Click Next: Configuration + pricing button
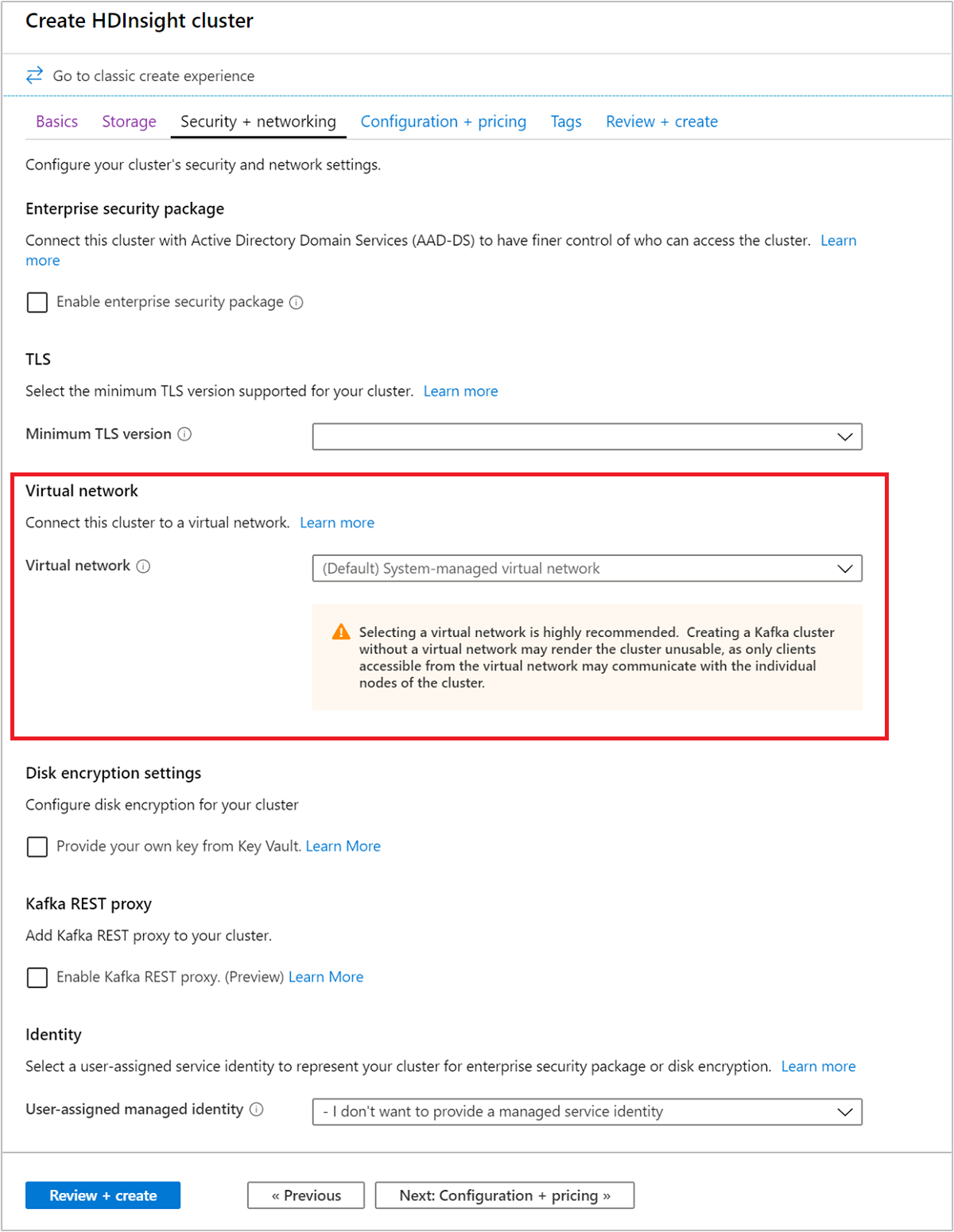 click(505, 1195)
